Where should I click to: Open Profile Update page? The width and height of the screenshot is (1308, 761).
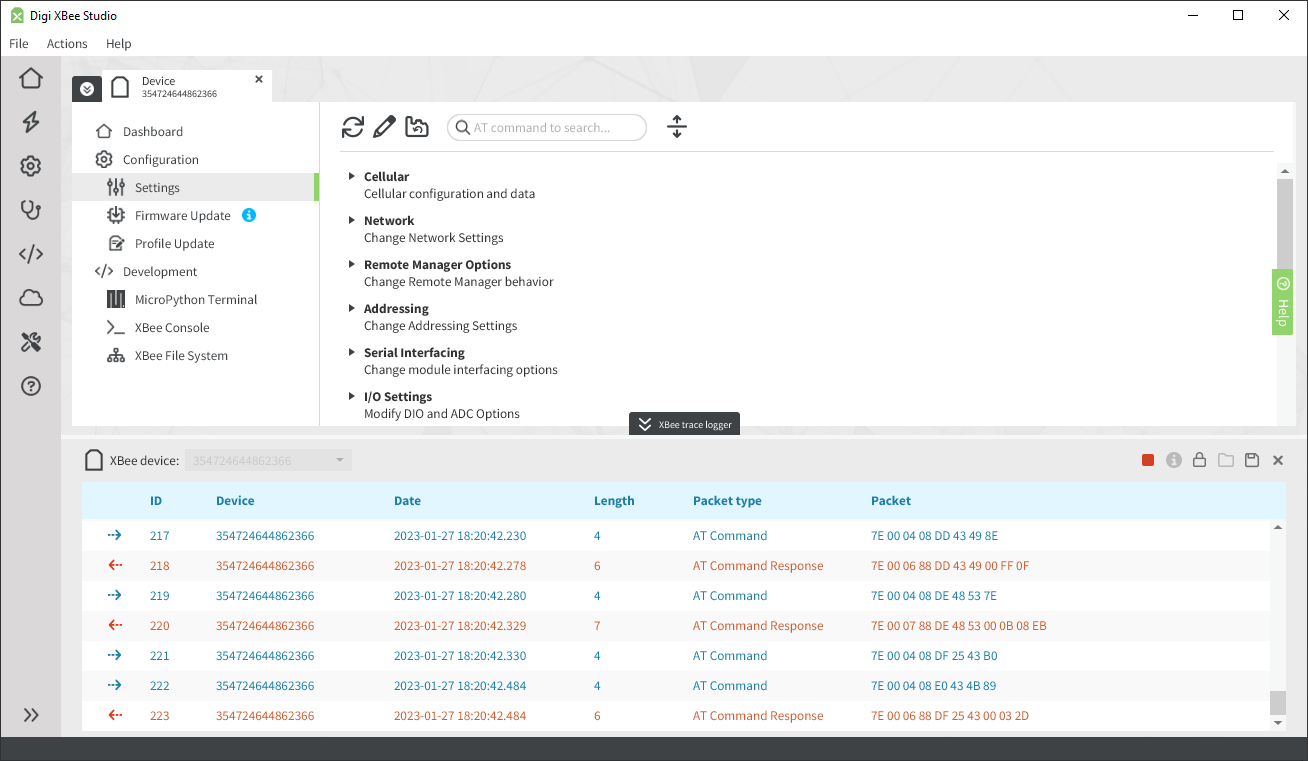(x=174, y=243)
